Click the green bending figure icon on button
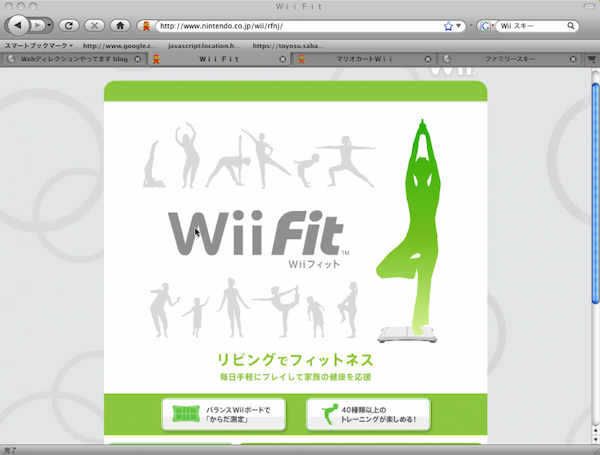The width and height of the screenshot is (600, 455). 329,414
